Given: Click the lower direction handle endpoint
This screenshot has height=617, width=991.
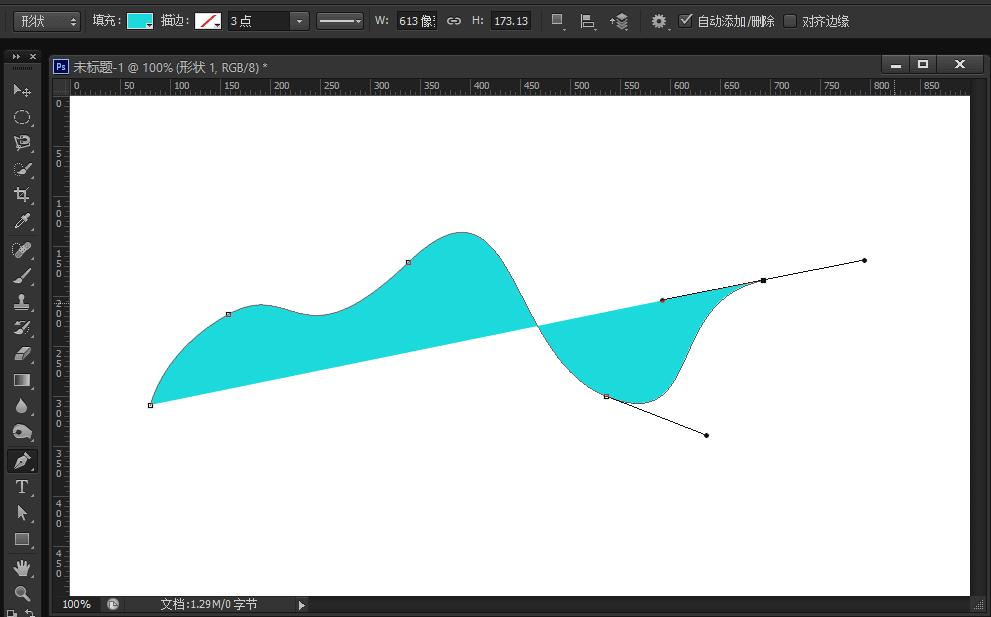Looking at the screenshot, I should point(707,435).
